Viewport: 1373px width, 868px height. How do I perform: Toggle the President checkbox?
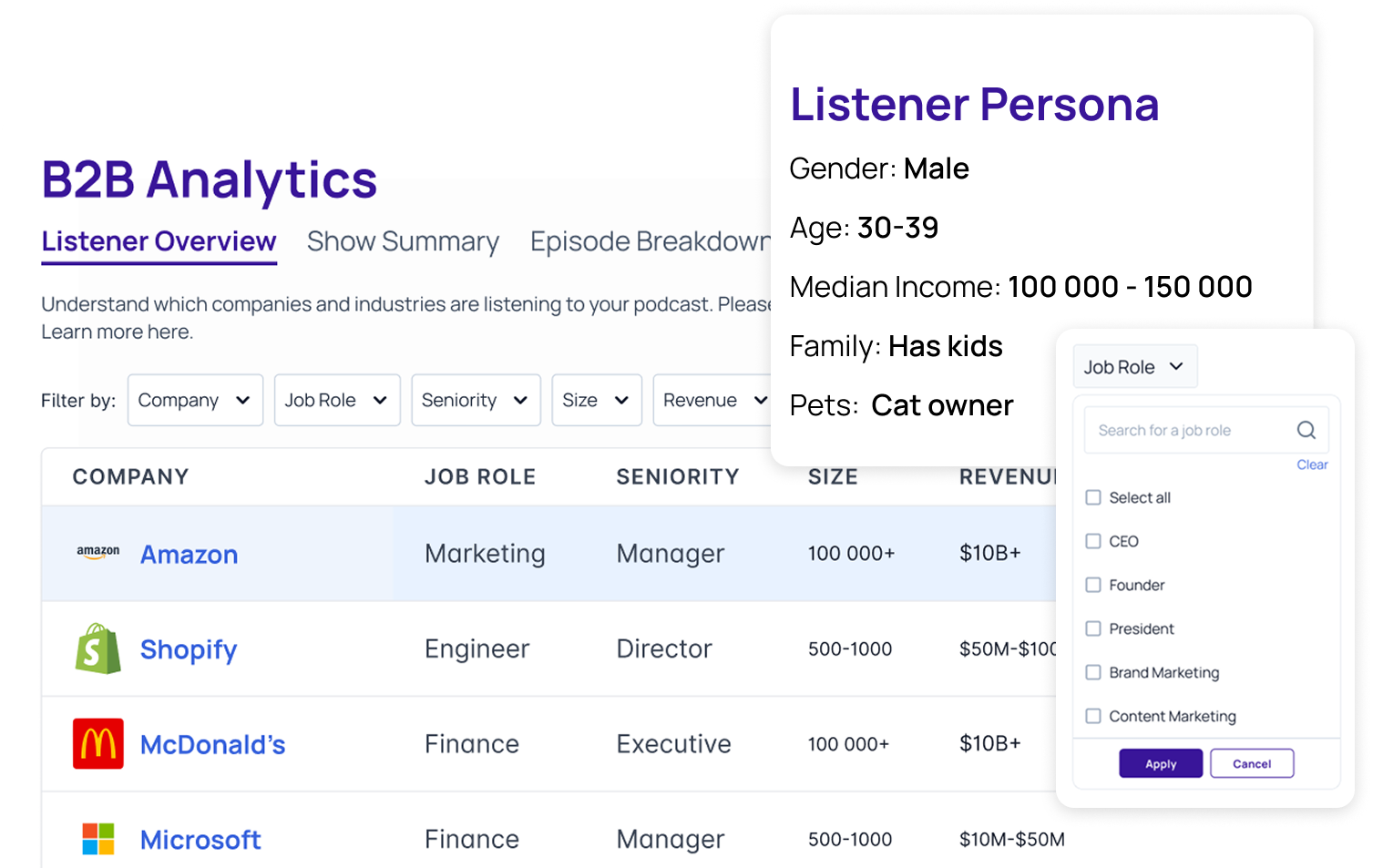click(x=1093, y=628)
